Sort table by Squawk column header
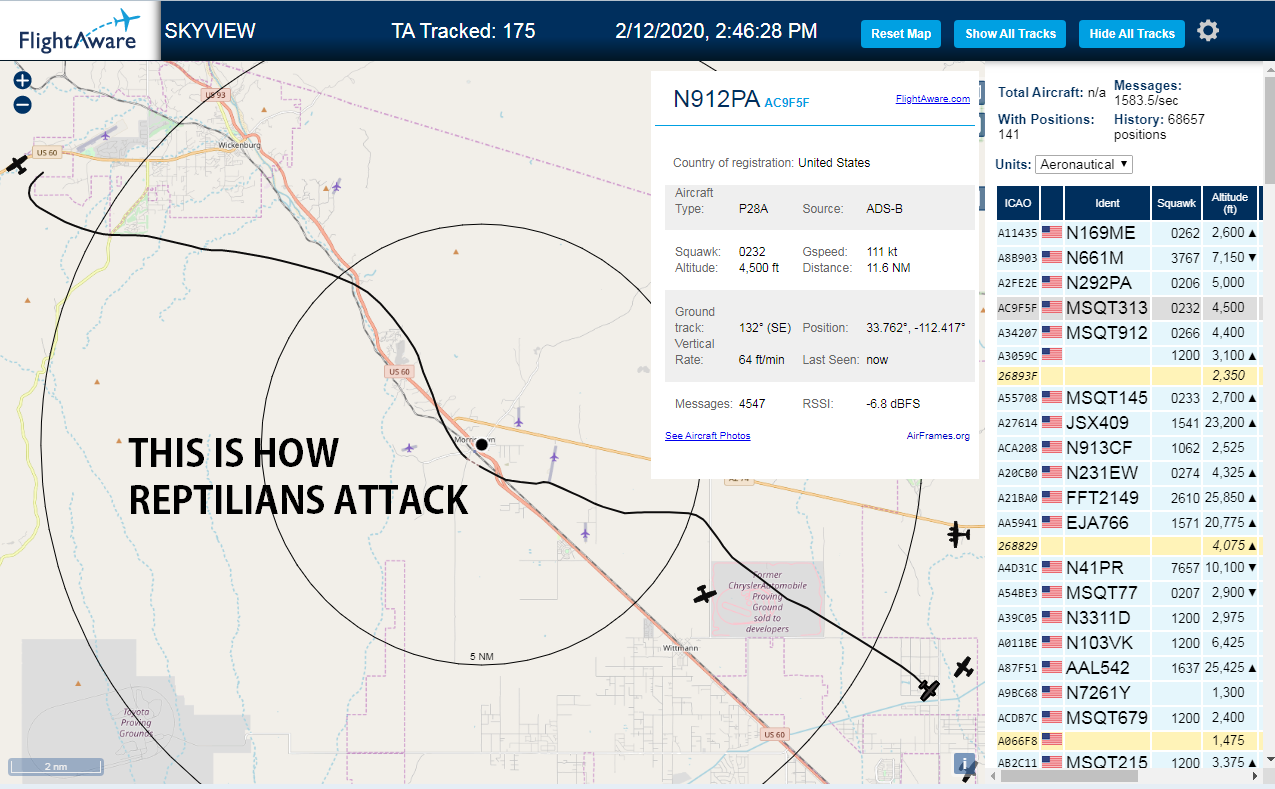This screenshot has height=789, width=1275. [x=1176, y=203]
